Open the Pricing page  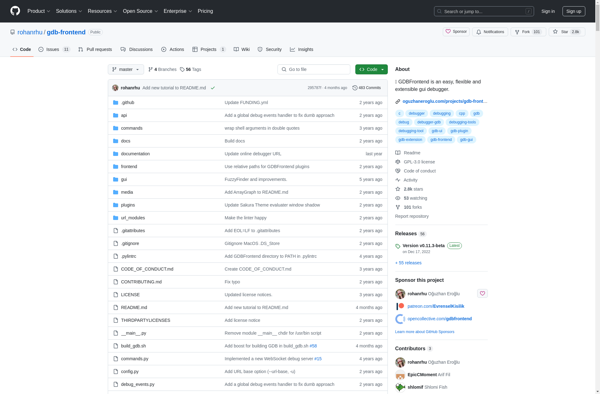pyautogui.click(x=205, y=11)
